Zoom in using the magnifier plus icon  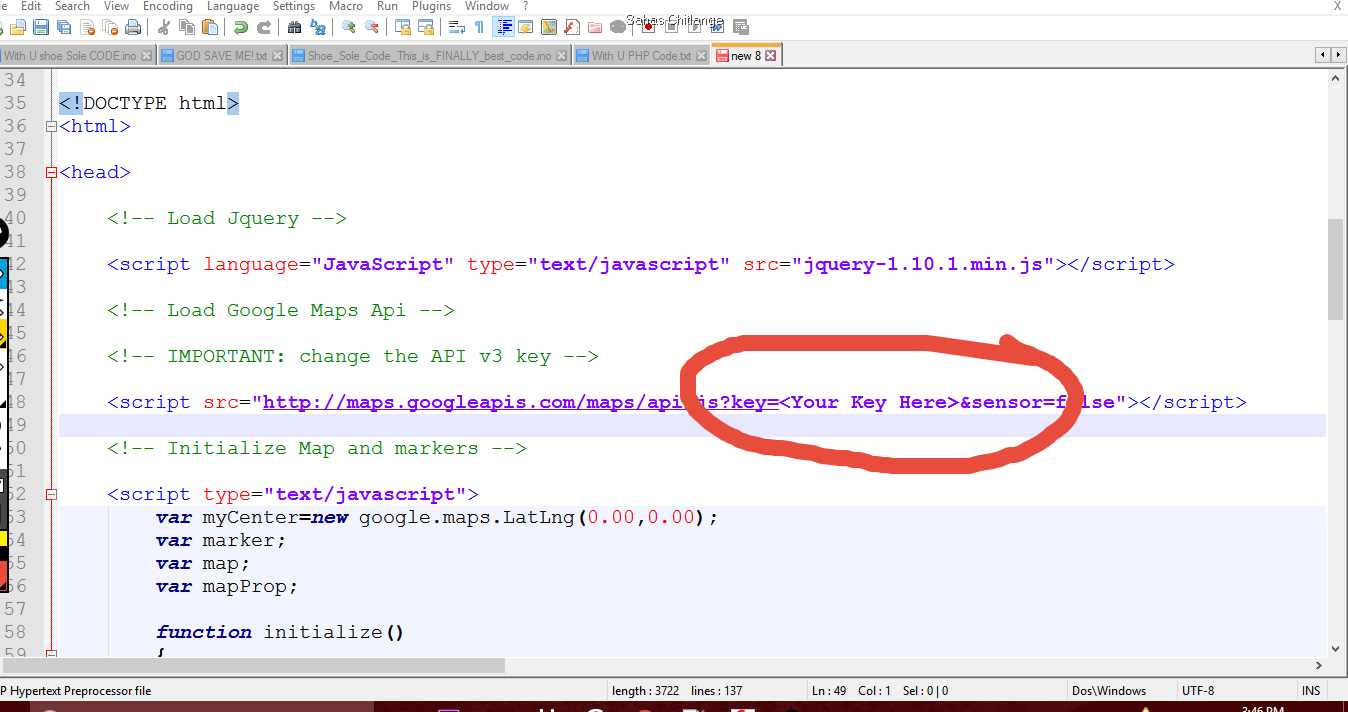348,27
